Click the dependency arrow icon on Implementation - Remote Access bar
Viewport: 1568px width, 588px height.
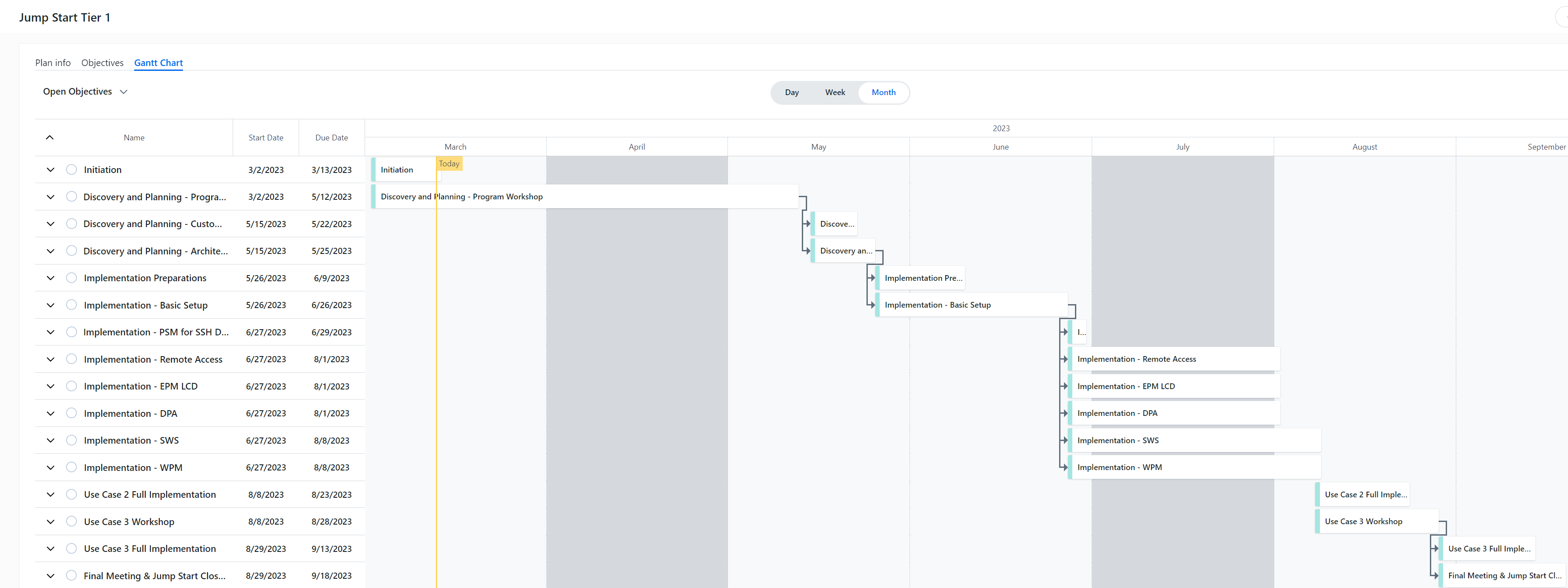[1064, 359]
